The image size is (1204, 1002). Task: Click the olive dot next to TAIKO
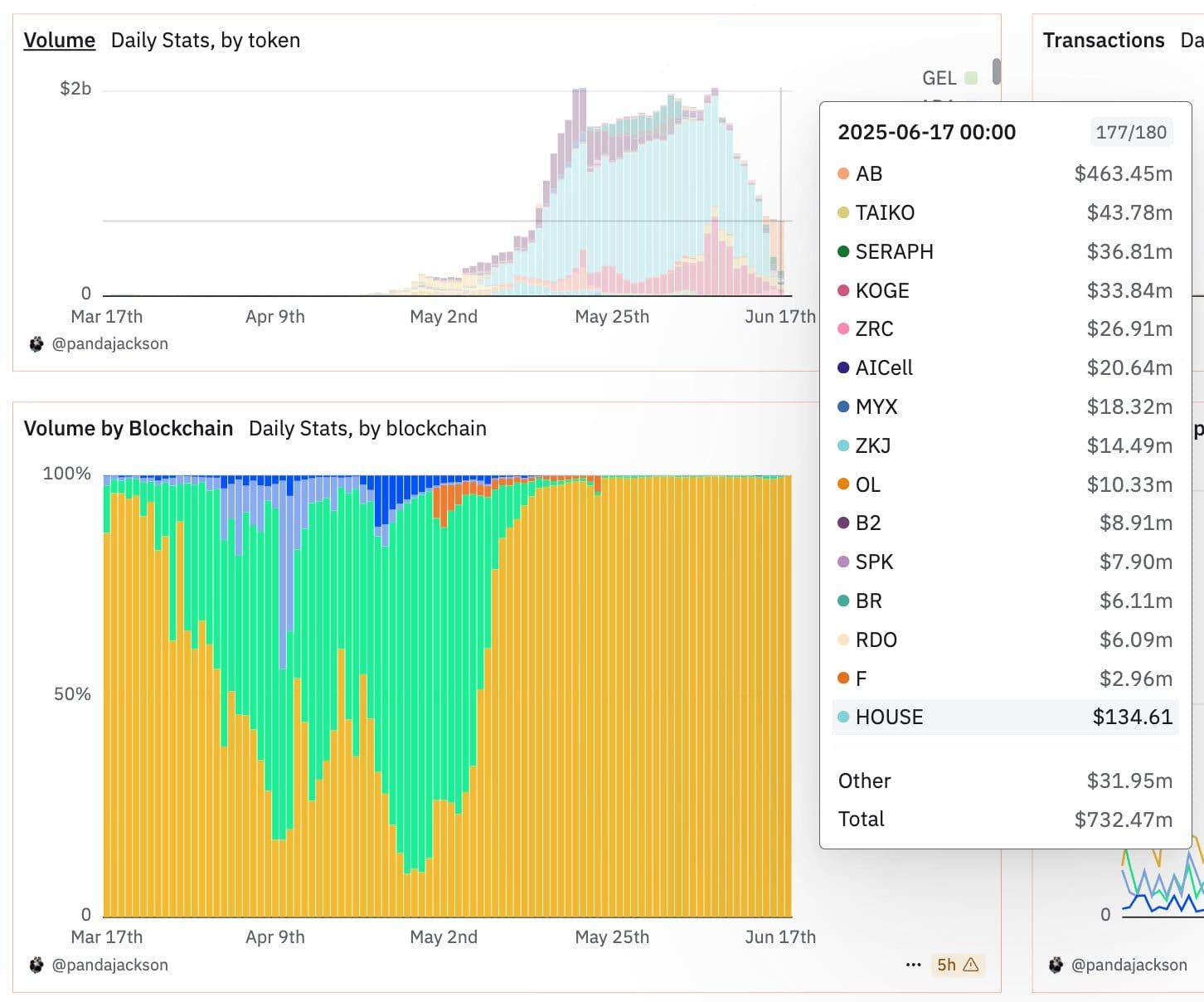843,212
